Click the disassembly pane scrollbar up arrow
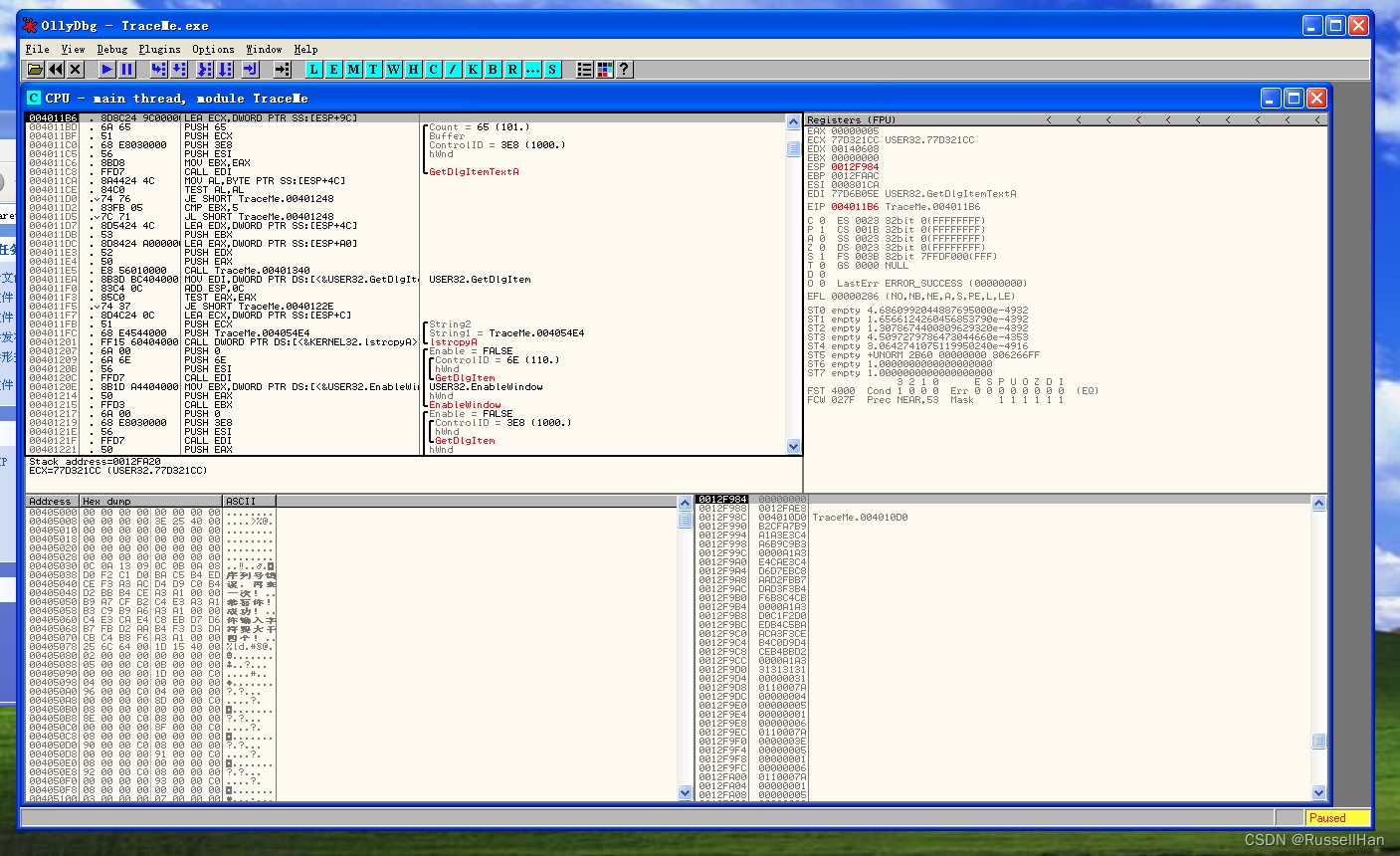1400x856 pixels. click(793, 121)
